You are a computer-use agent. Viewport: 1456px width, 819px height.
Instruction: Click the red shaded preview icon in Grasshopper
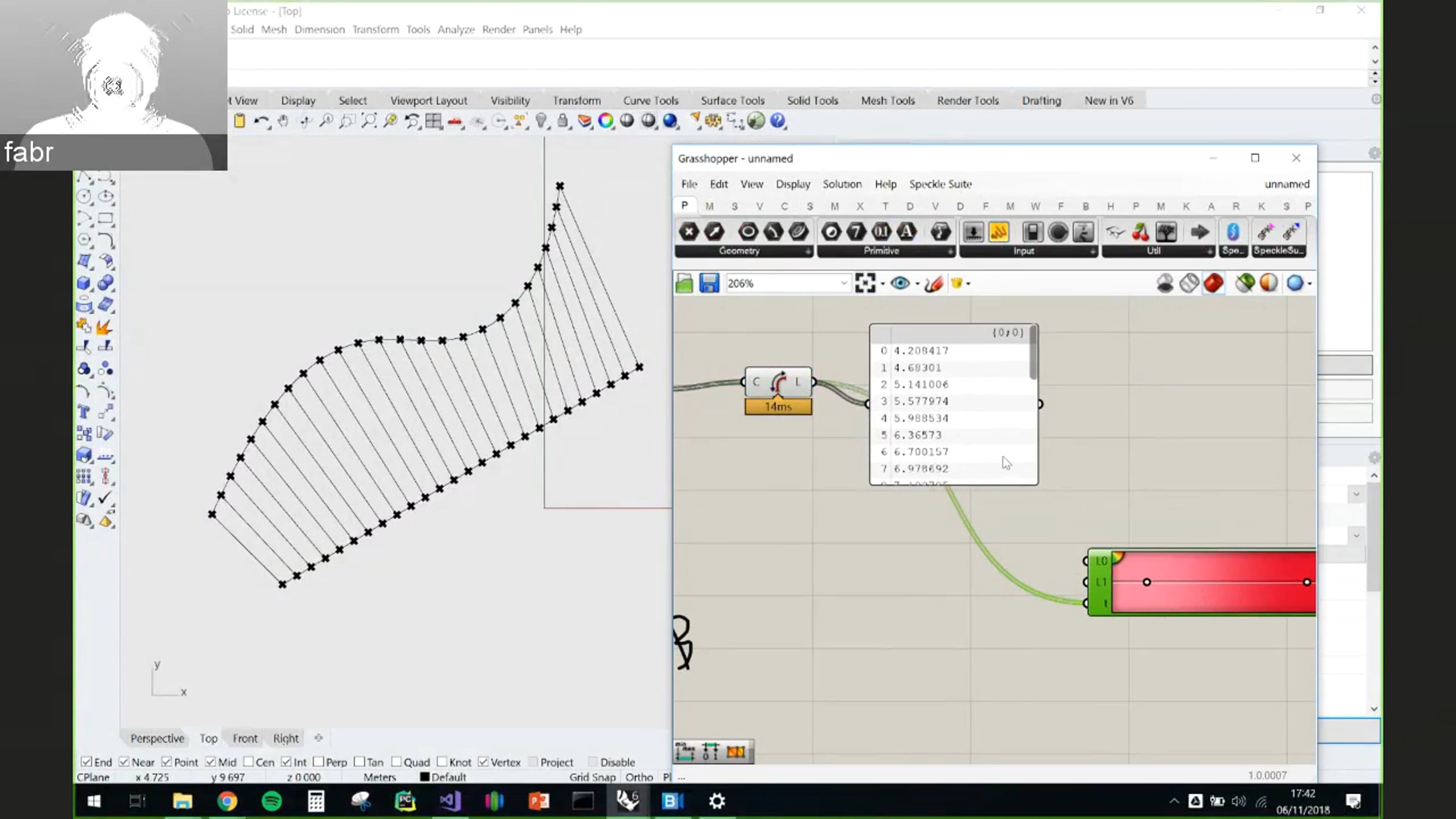[1213, 283]
